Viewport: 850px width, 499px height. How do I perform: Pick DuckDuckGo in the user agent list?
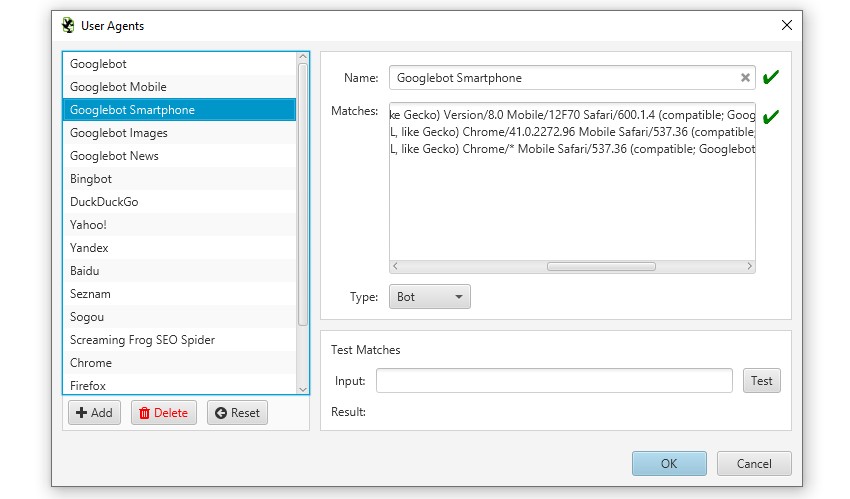[179, 202]
